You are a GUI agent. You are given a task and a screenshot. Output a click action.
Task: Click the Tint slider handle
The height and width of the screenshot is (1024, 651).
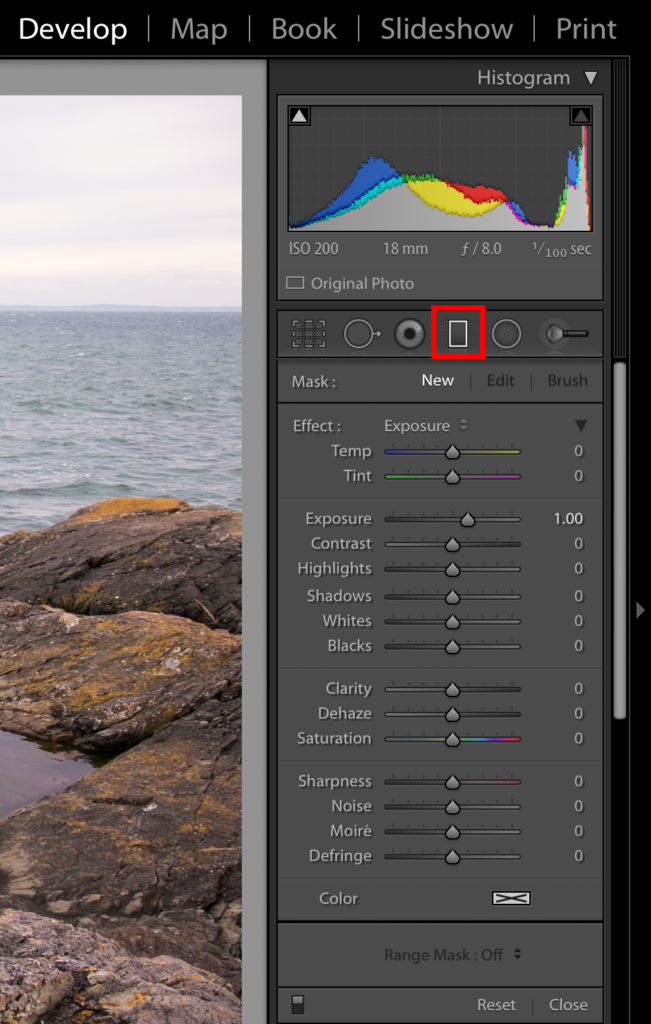tap(453, 477)
